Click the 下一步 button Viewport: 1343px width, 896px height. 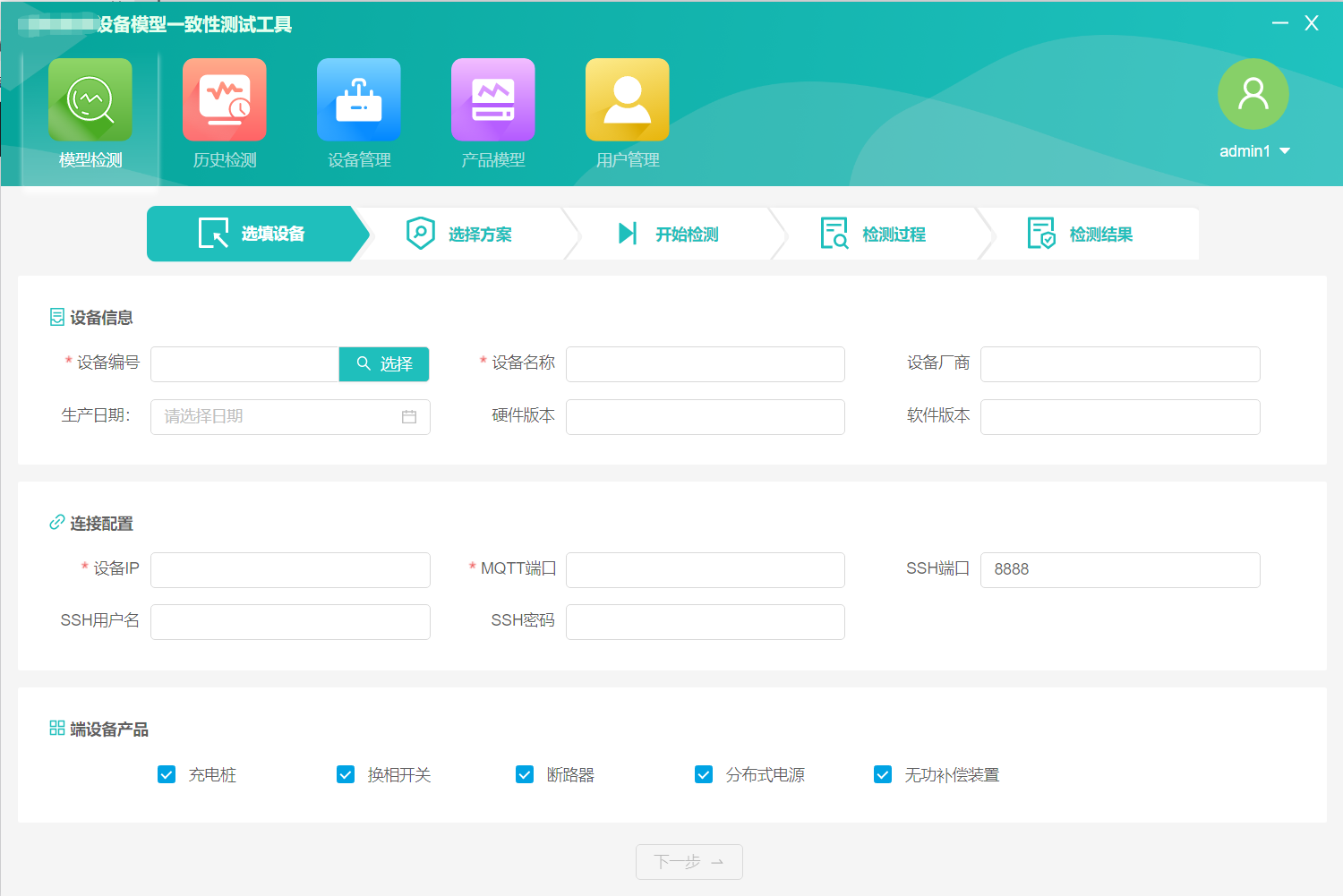coord(689,862)
